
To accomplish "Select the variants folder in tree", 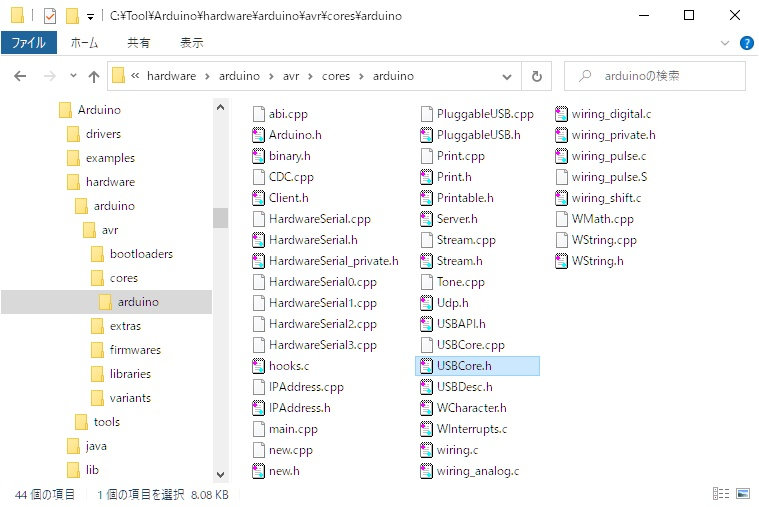I will (130, 398).
